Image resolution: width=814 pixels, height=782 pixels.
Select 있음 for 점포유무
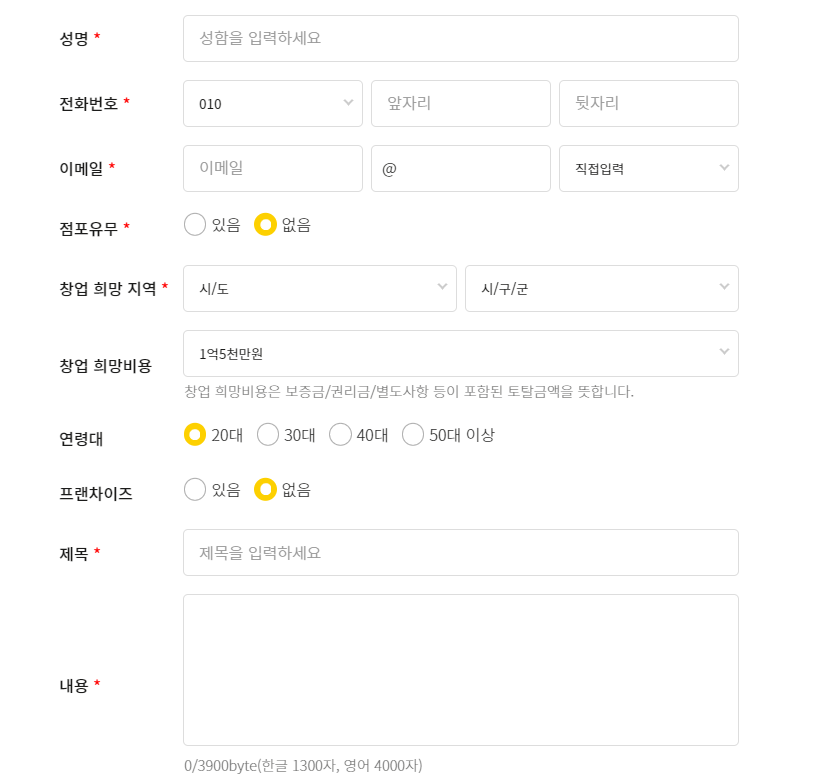click(x=196, y=225)
